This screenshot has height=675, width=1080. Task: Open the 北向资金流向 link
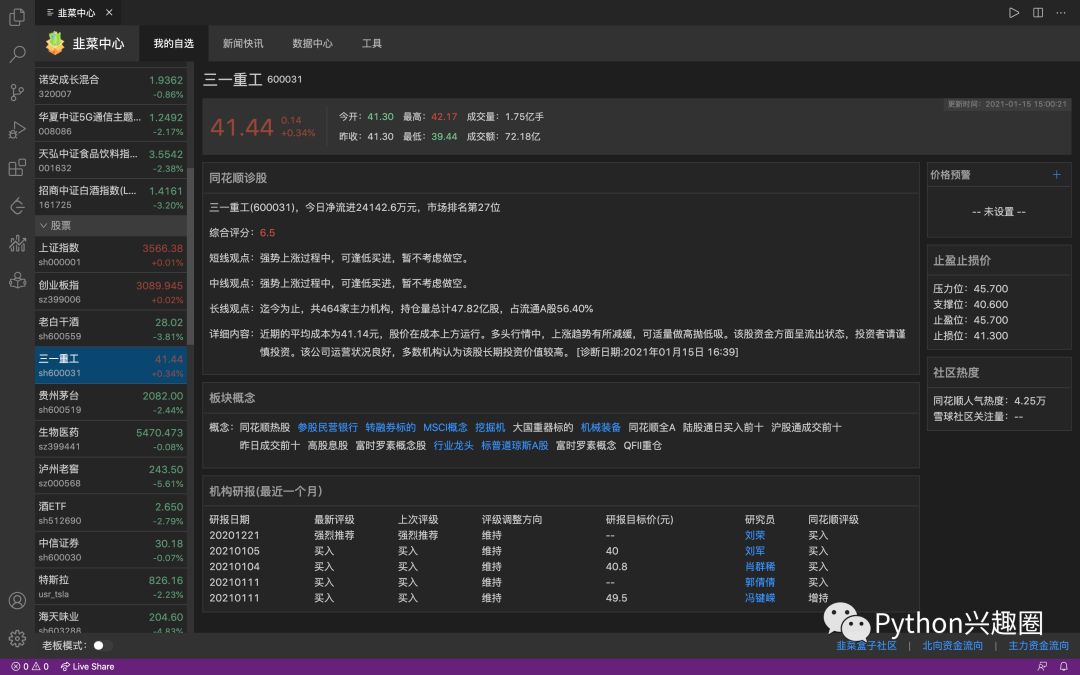[x=953, y=645]
